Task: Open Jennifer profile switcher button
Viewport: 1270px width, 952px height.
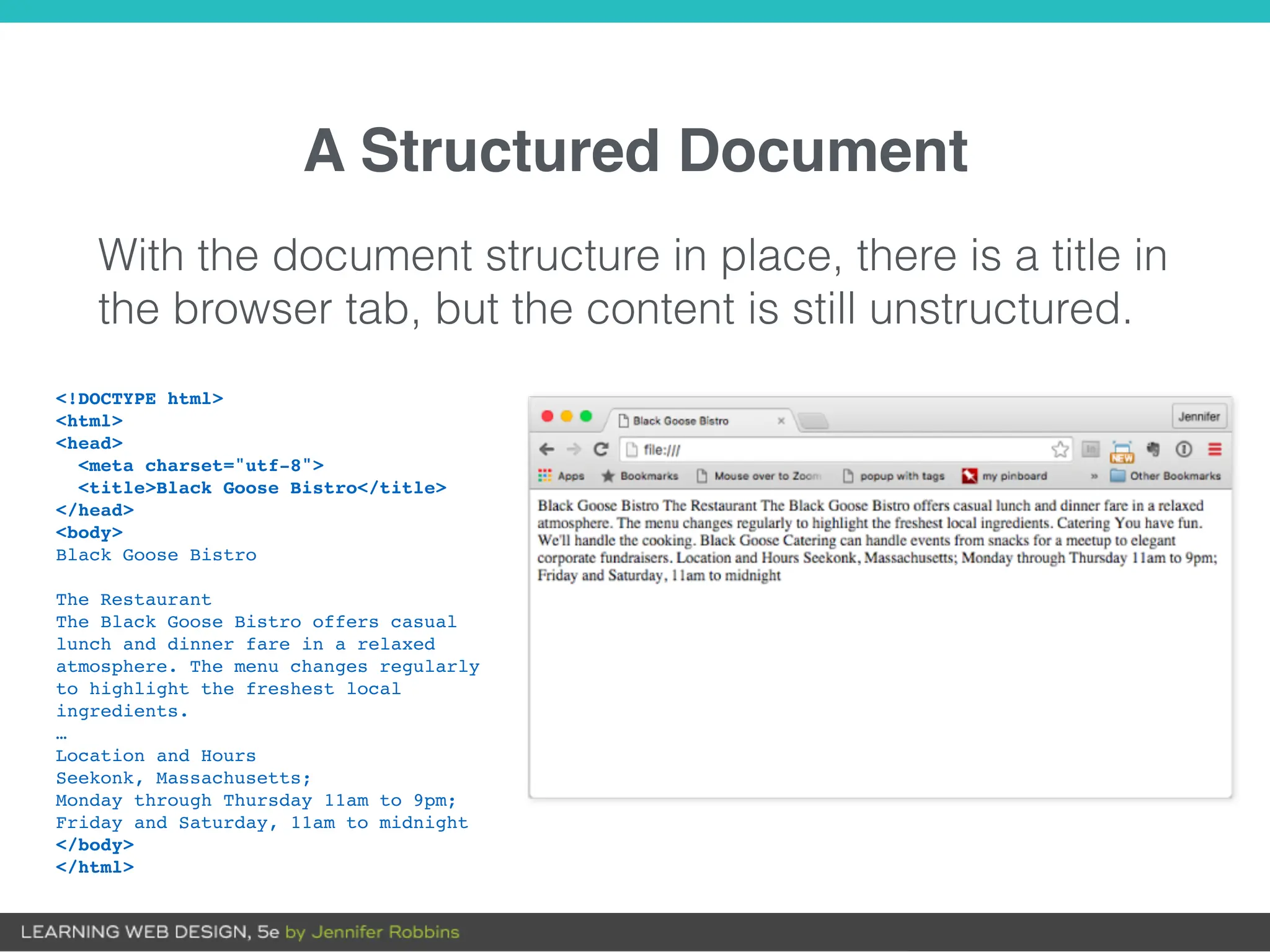Action: click(1198, 416)
